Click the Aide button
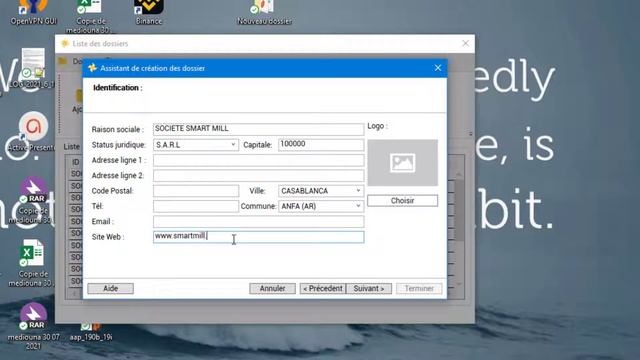The width and height of the screenshot is (640, 360). coord(110,289)
